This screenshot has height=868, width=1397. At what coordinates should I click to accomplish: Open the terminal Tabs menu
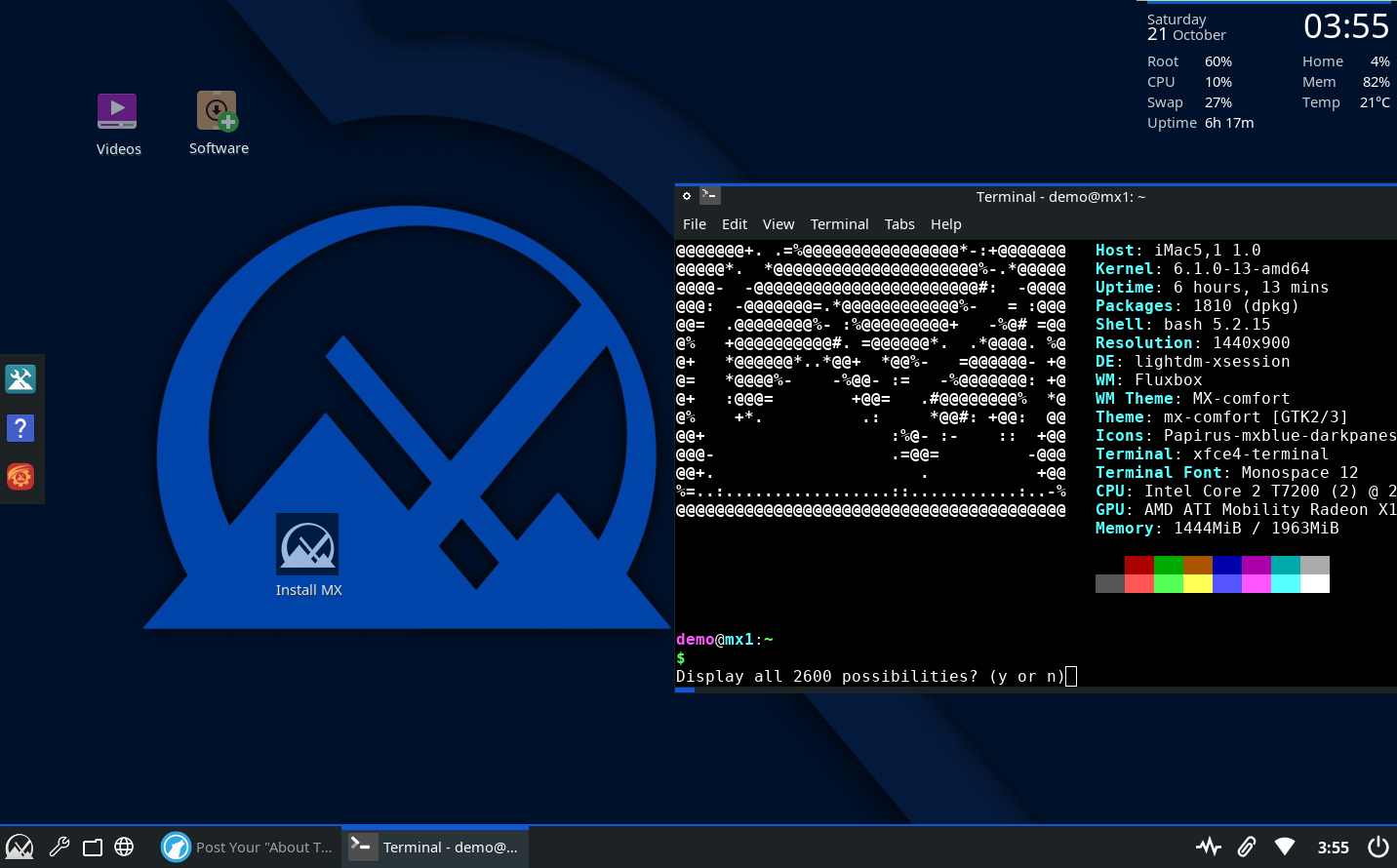click(x=899, y=224)
